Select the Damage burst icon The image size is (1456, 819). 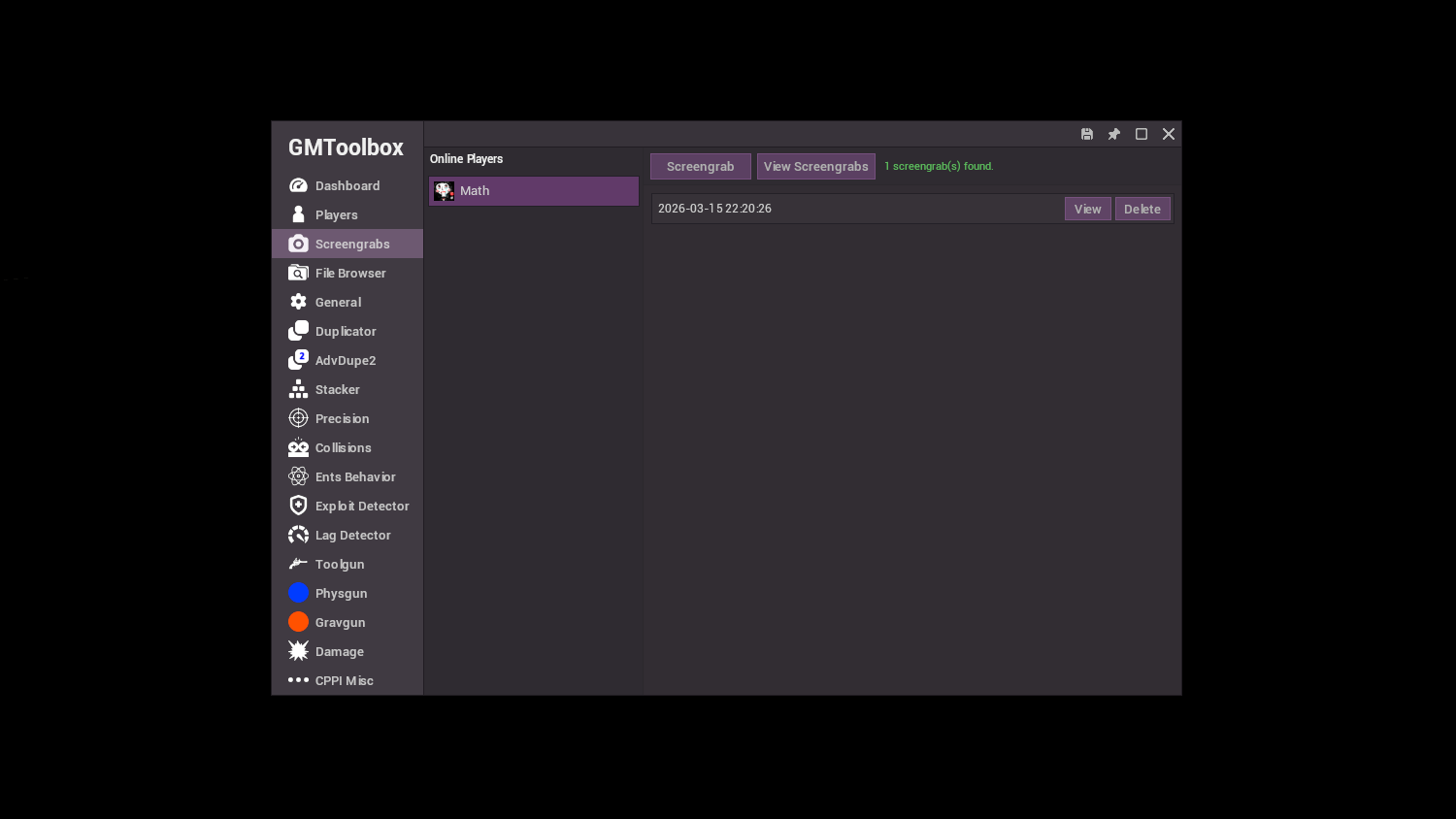coord(298,651)
